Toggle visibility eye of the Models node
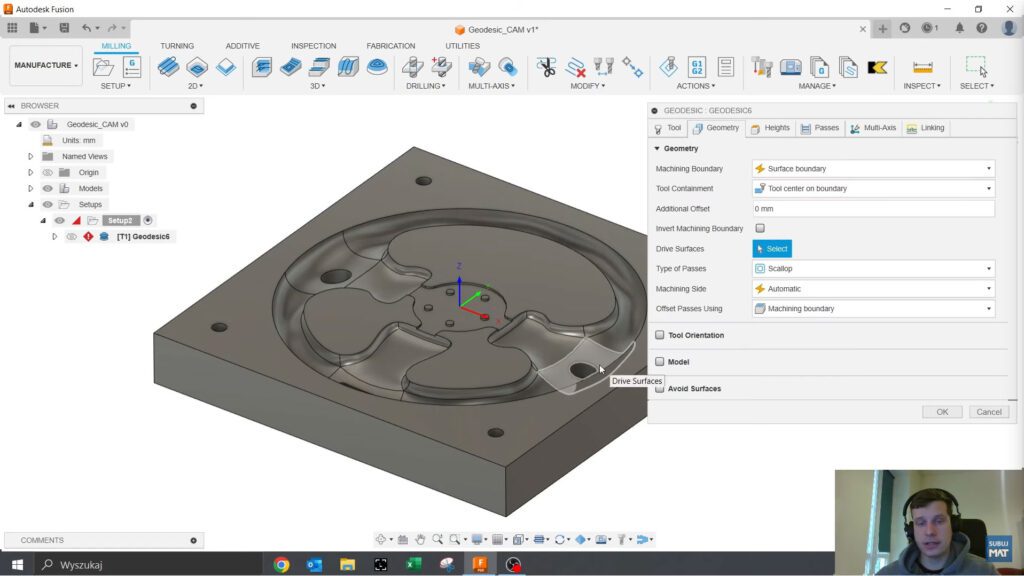This screenshot has height=576, width=1024. click(47, 188)
